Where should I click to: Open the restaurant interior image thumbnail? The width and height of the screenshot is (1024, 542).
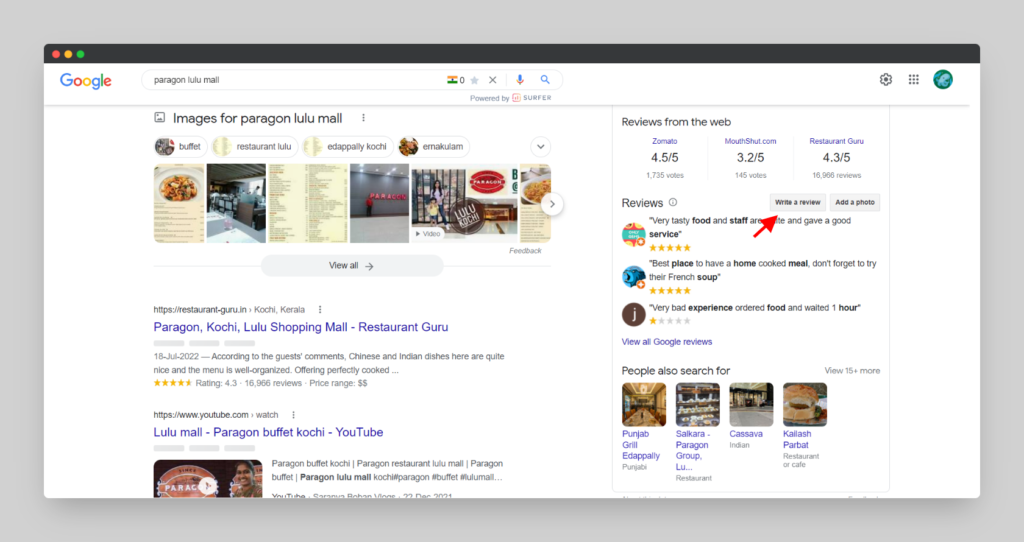[236, 203]
